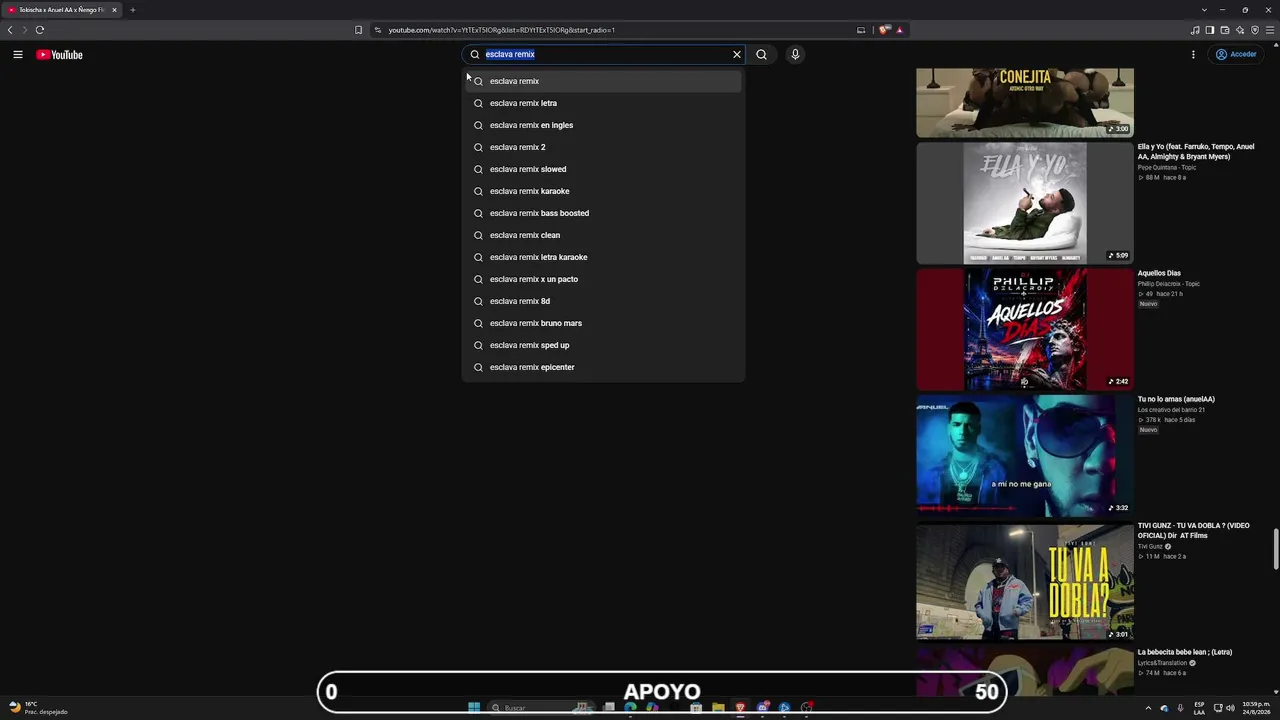Image resolution: width=1280 pixels, height=720 pixels.
Task: Choose 'esclava remix bruno mars' suggestion
Action: click(x=603, y=323)
